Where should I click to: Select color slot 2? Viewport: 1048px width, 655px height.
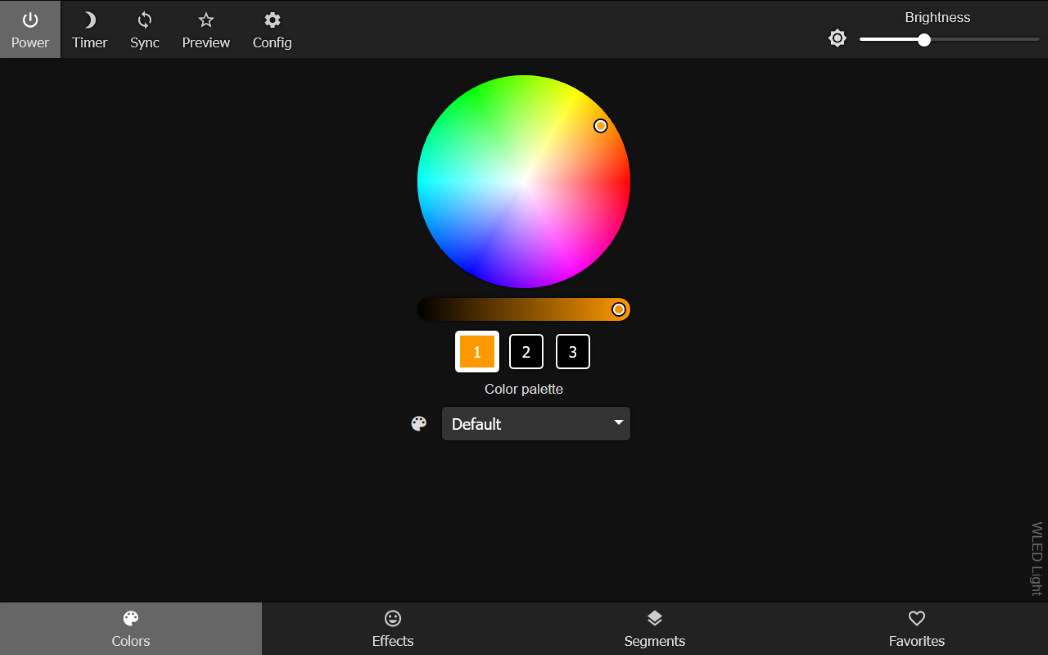pos(526,352)
